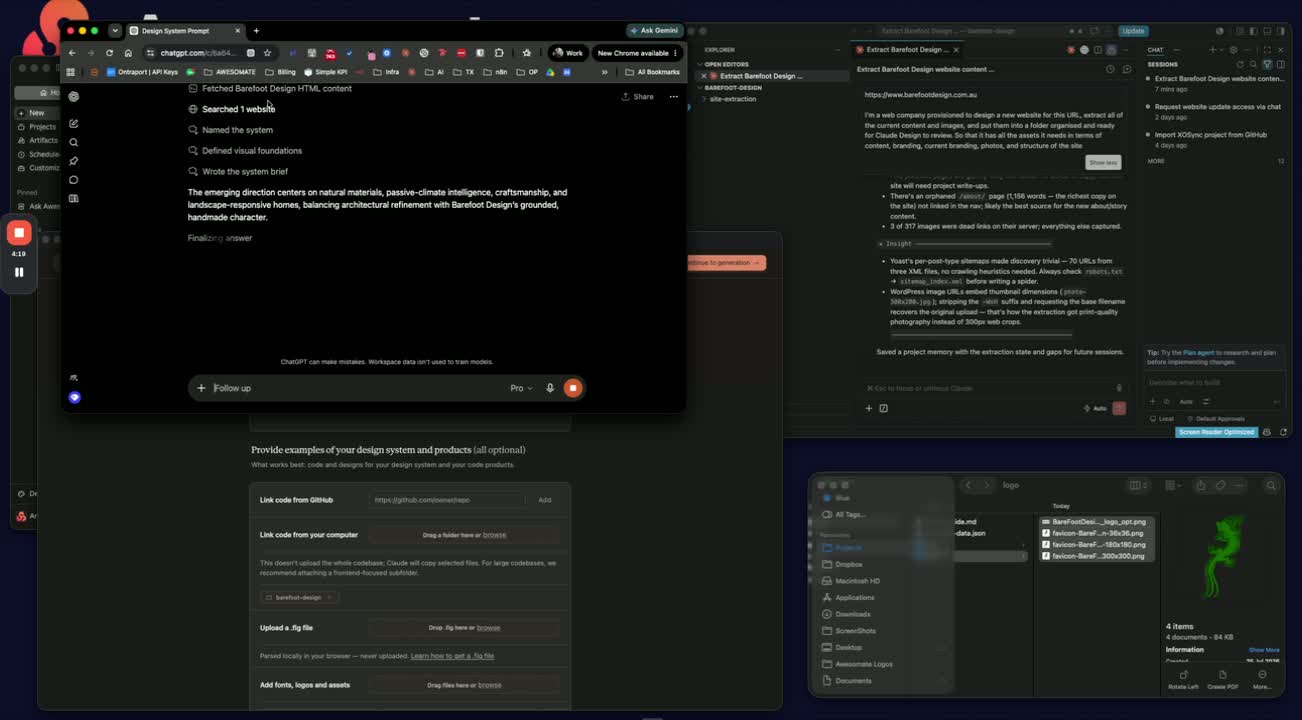Refresh the chat sessions list
1302x720 pixels.
(x=1240, y=64)
